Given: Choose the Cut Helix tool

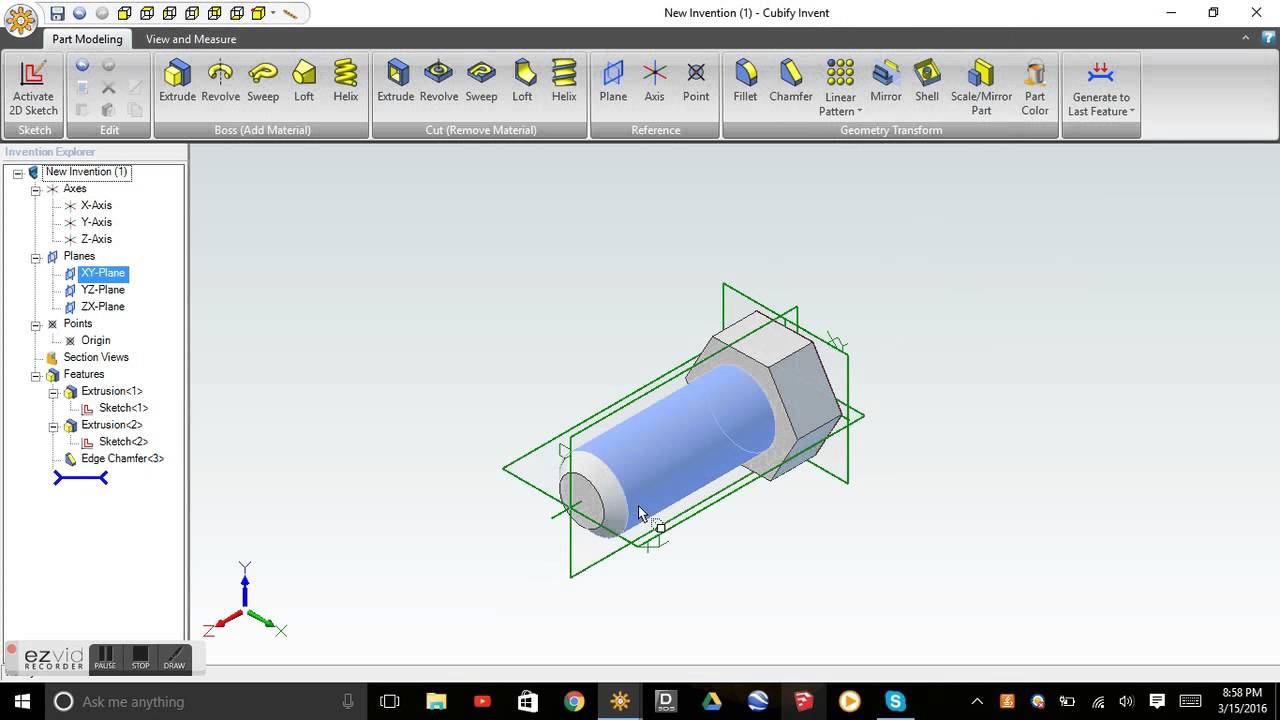Looking at the screenshot, I should click(564, 82).
